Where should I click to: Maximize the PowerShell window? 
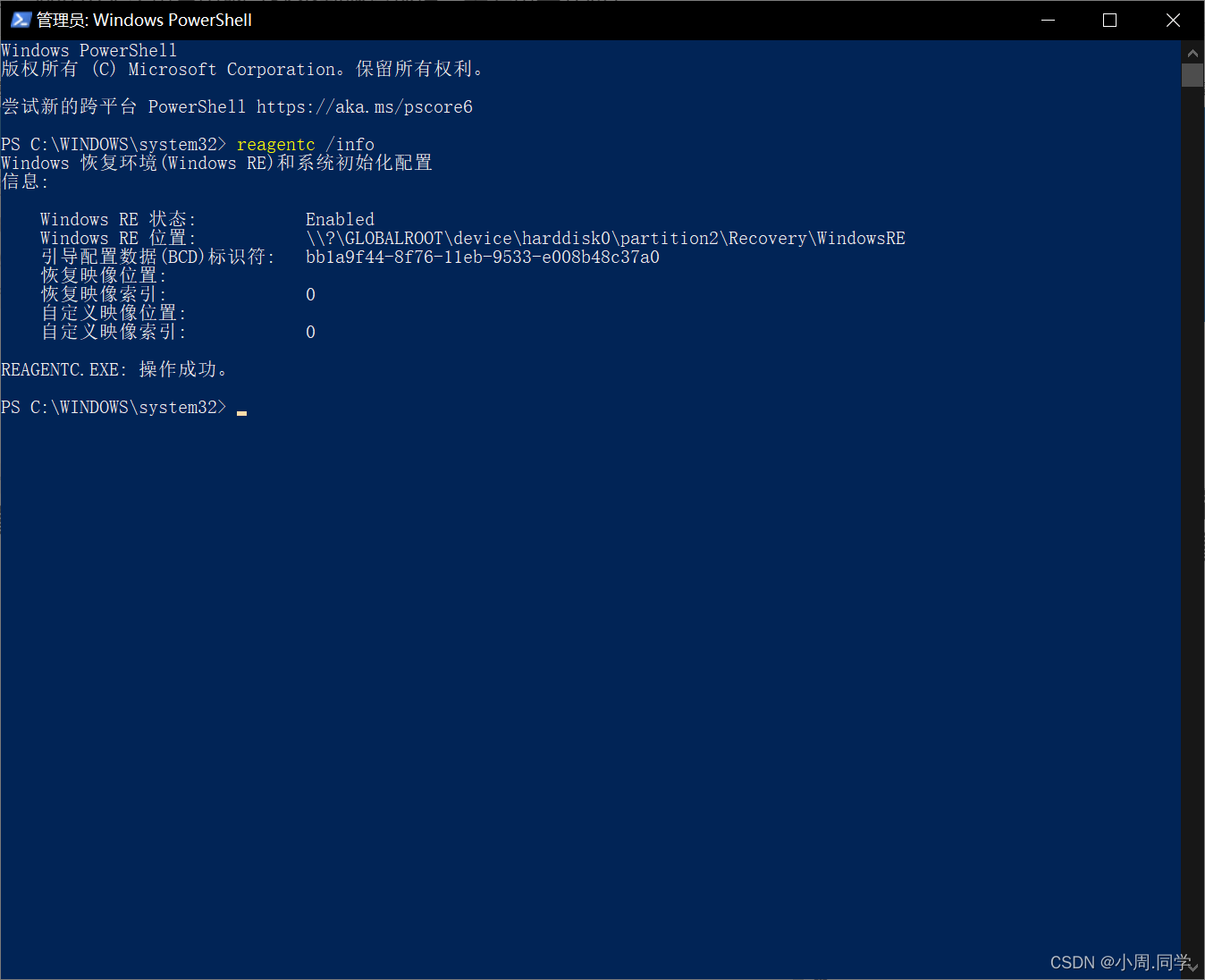tap(1110, 20)
